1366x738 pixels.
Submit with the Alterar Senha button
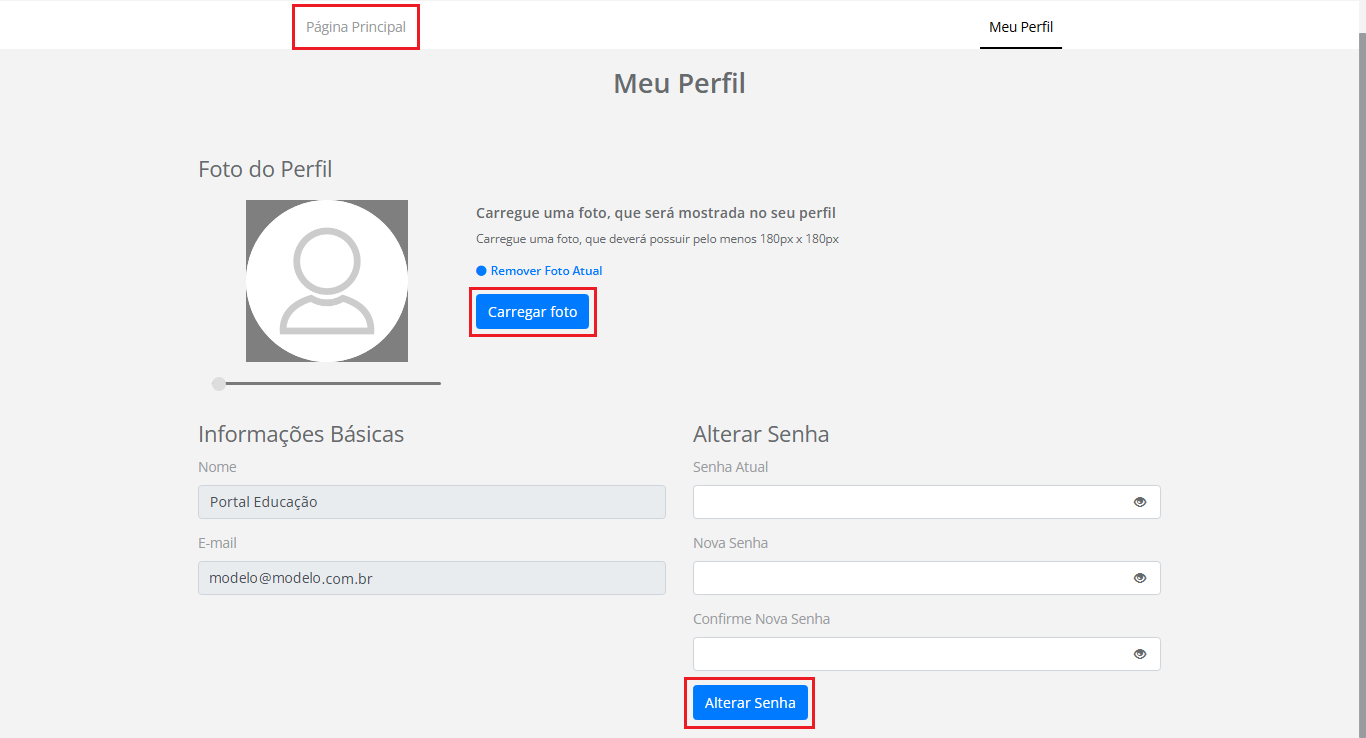pos(750,703)
